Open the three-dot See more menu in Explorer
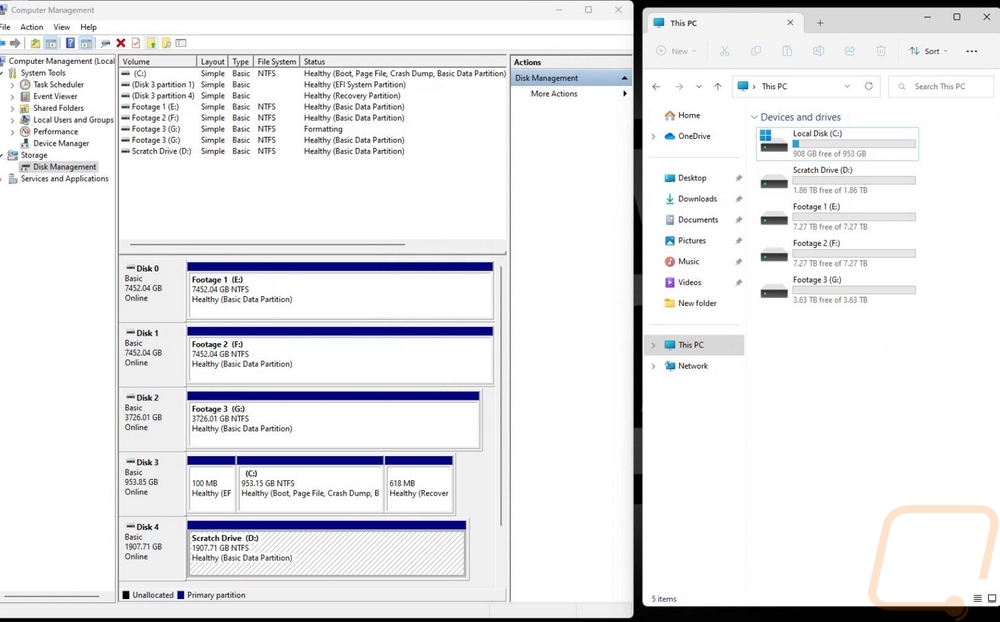This screenshot has height=622, width=1000. pos(971,51)
